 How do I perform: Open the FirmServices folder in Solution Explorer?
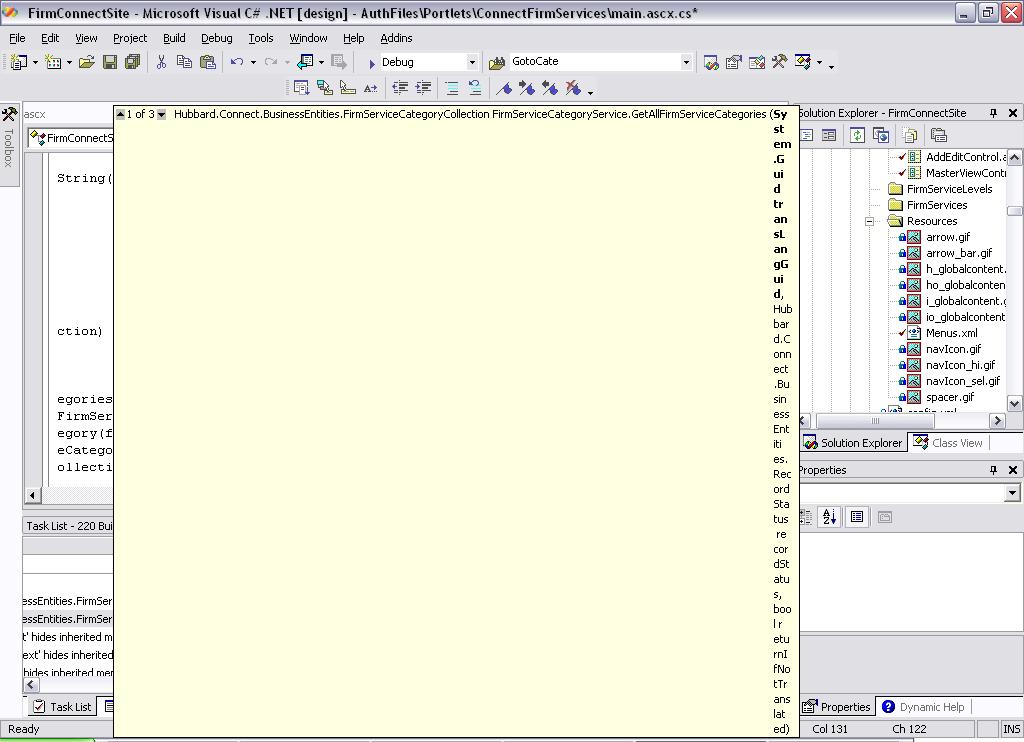tap(936, 205)
